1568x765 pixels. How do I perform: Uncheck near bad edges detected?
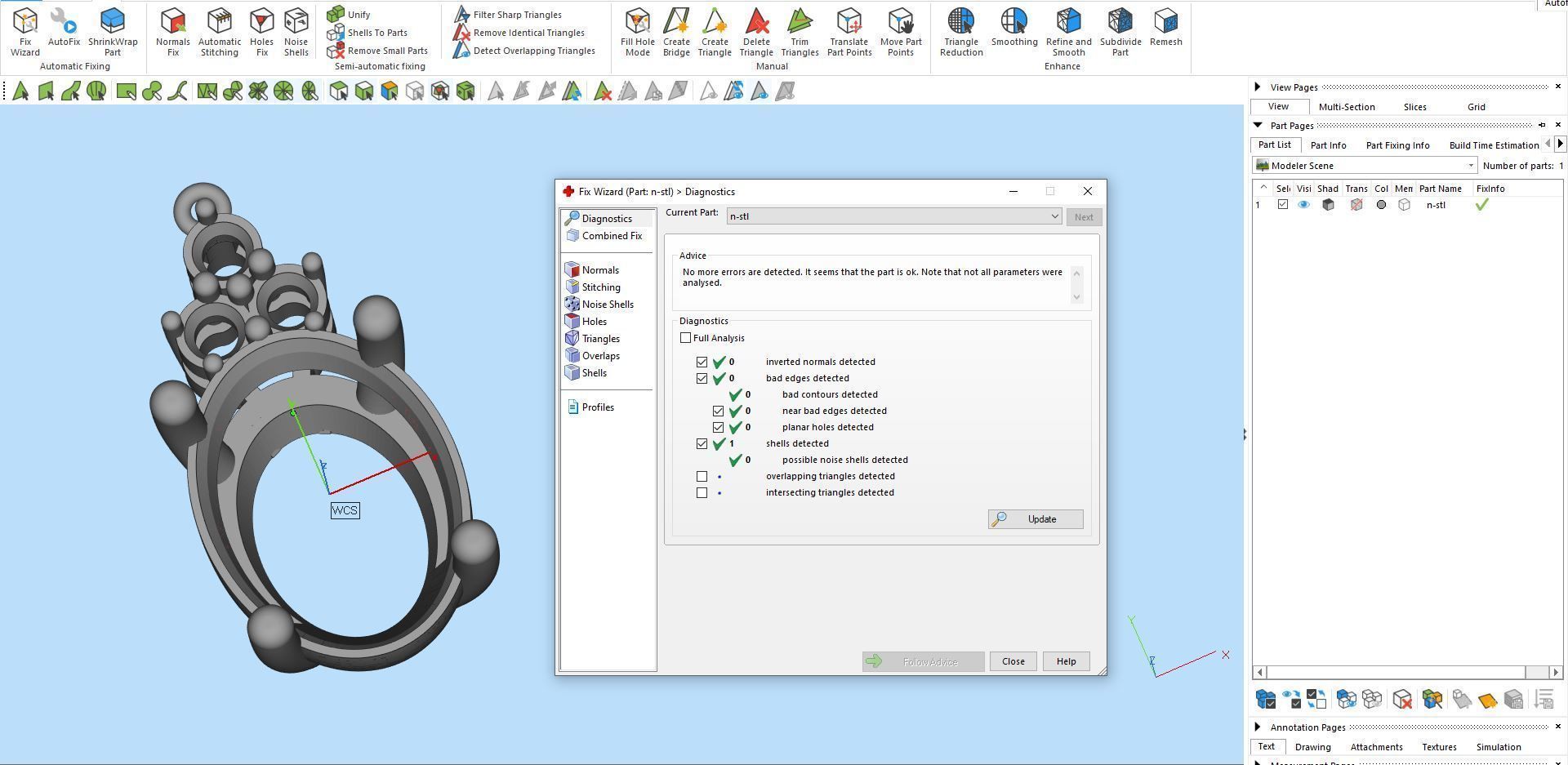[719, 411]
